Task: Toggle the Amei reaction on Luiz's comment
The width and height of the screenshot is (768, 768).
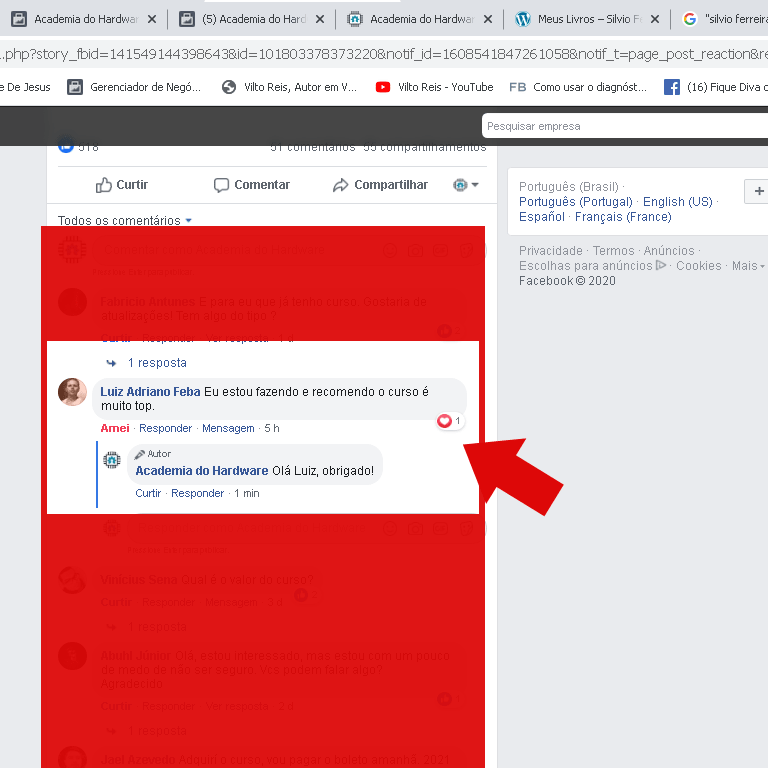Action: (115, 428)
